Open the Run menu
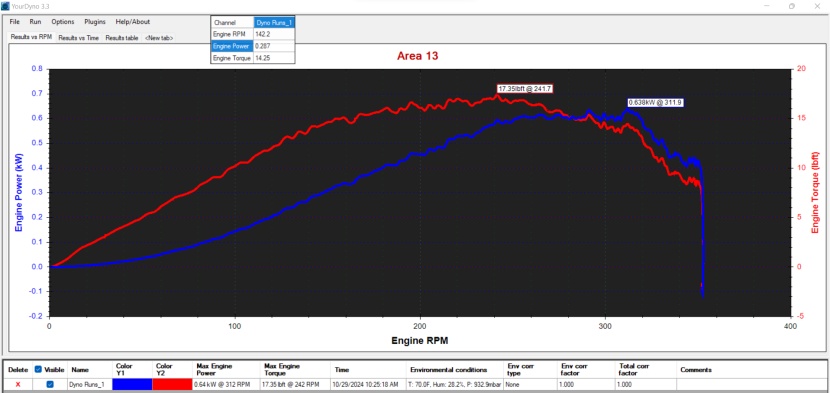Viewport: 830px width, 393px height. pos(35,22)
